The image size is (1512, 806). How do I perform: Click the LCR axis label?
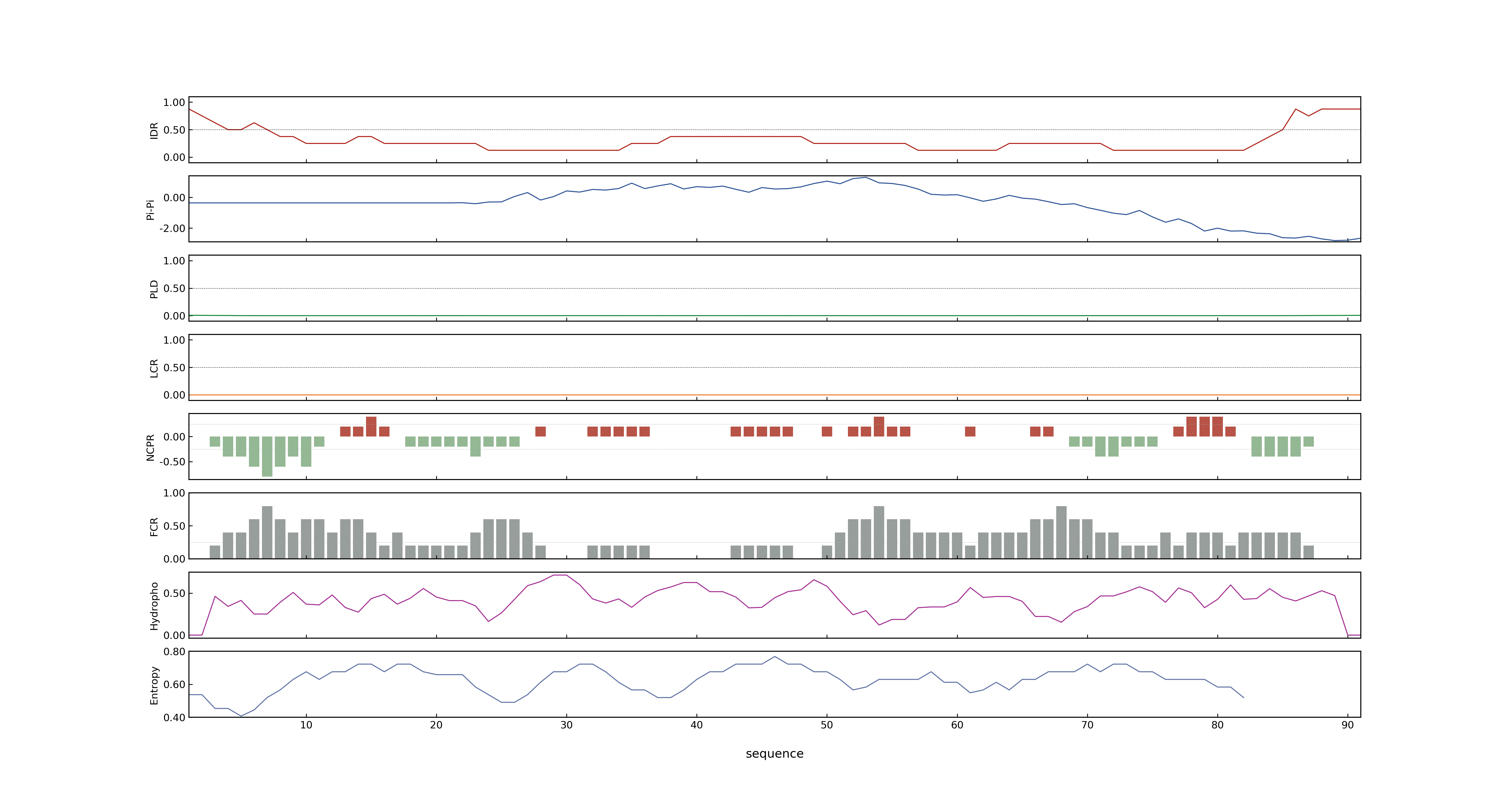pos(154,368)
